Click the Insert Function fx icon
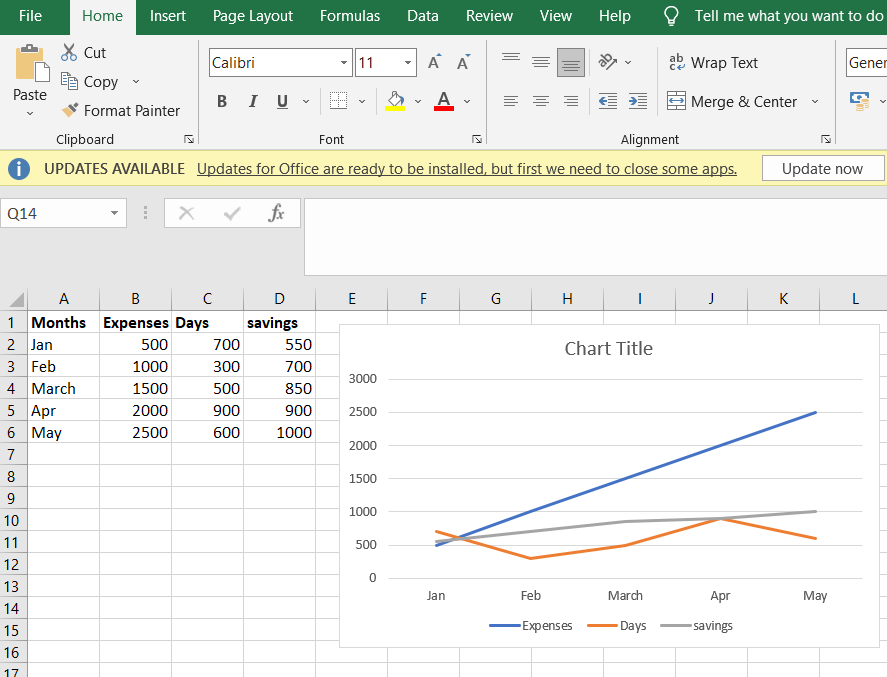Image resolution: width=887 pixels, height=677 pixels. 277,213
